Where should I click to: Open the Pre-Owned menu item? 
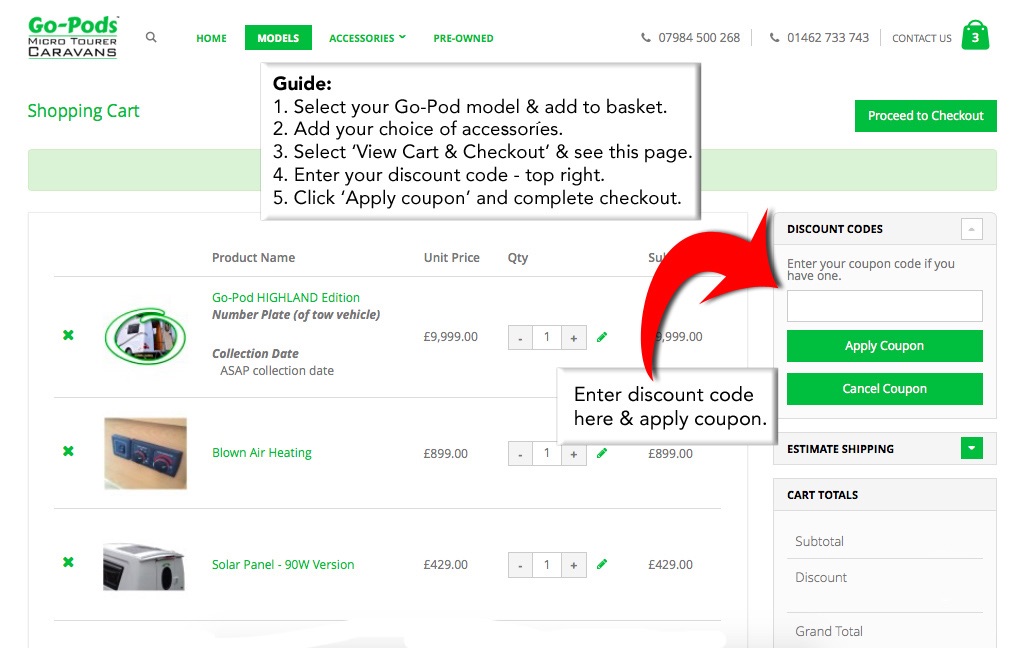click(464, 38)
